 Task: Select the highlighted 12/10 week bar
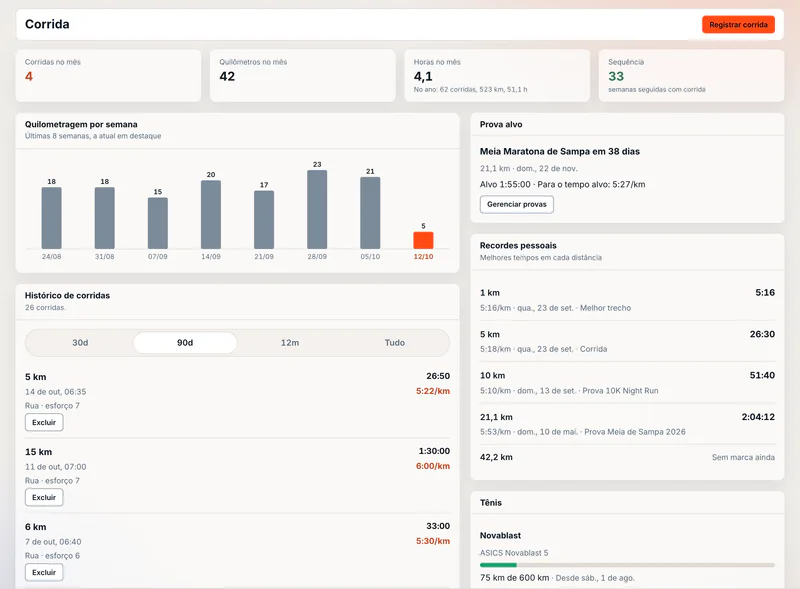[x=423, y=240]
